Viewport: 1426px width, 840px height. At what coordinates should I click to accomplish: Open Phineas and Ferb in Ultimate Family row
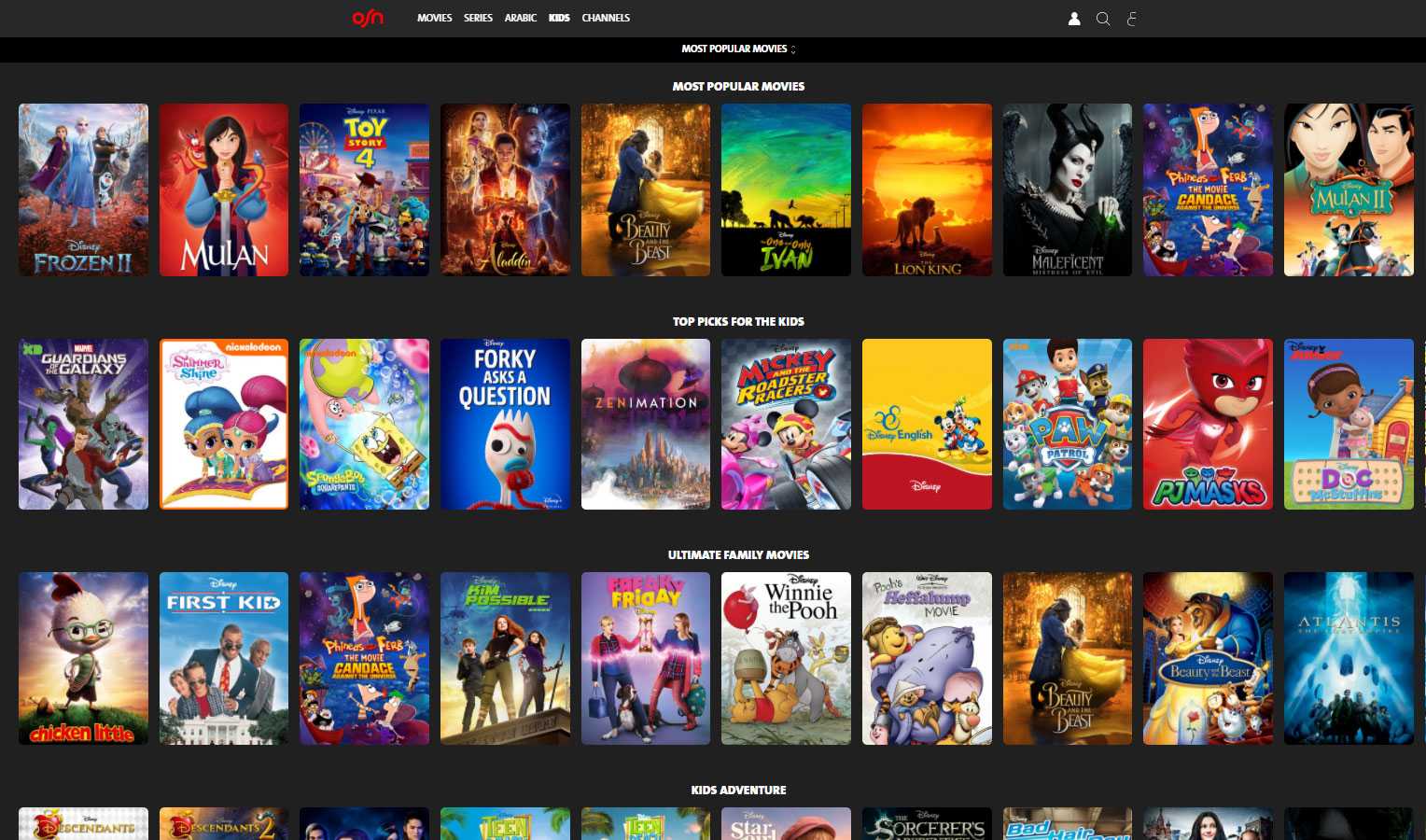[364, 658]
